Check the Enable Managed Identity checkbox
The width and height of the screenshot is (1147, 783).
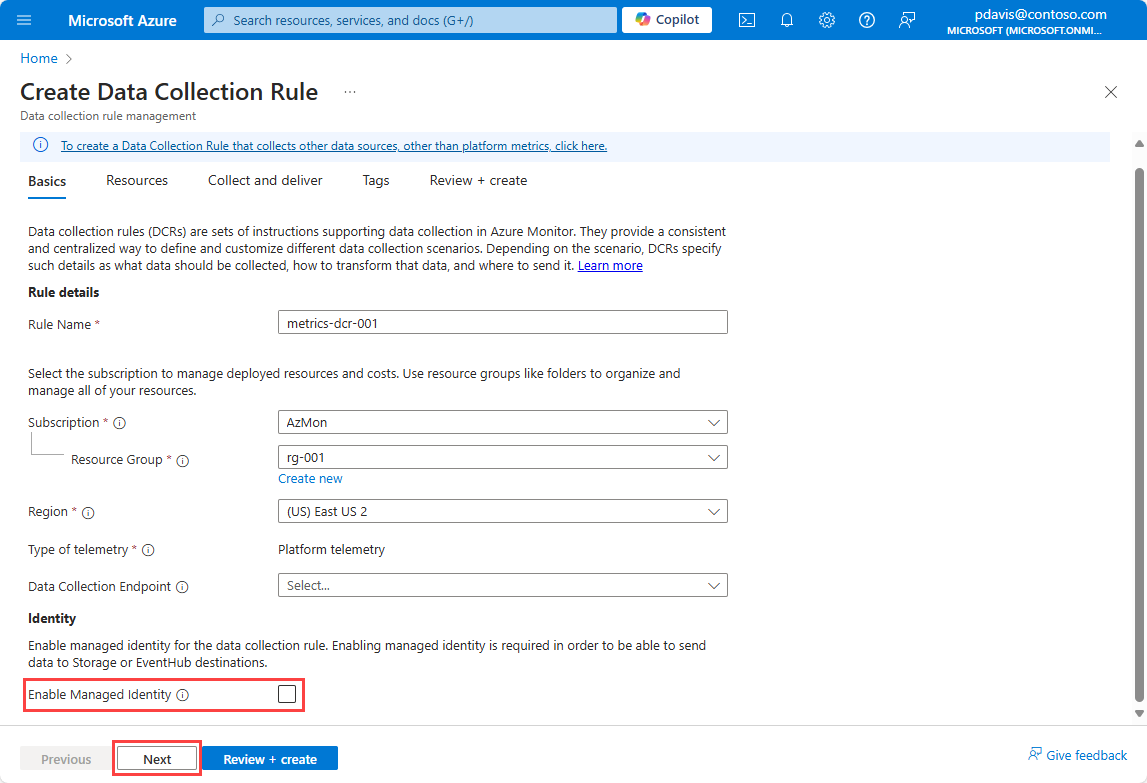point(287,694)
